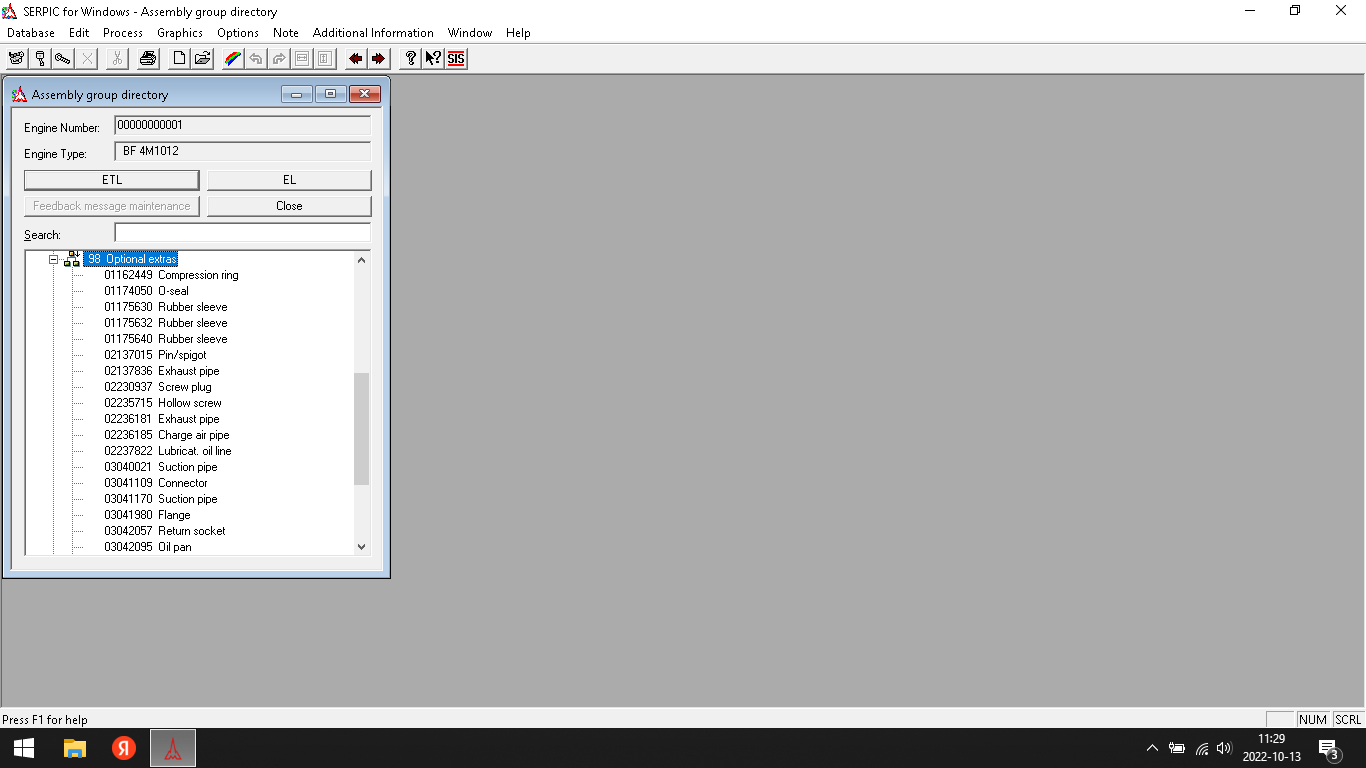This screenshot has width=1366, height=768.
Task: Click the context help pointer icon
Action: point(433,59)
